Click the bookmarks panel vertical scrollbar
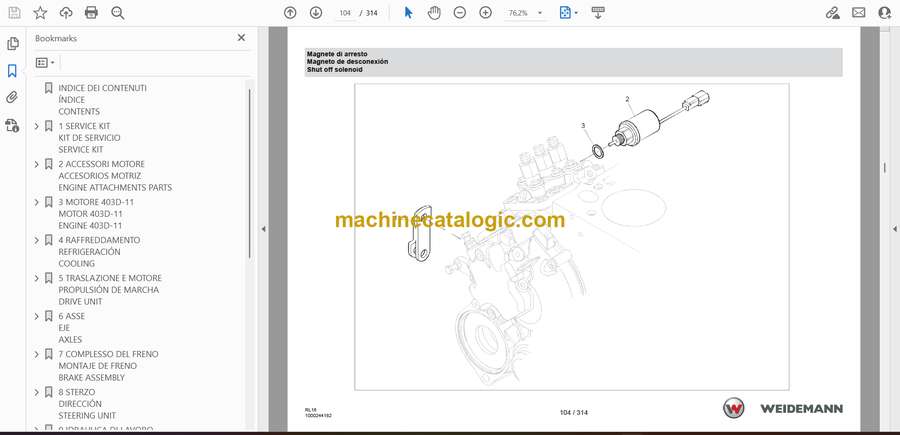The width and height of the screenshot is (900, 435). [249, 172]
